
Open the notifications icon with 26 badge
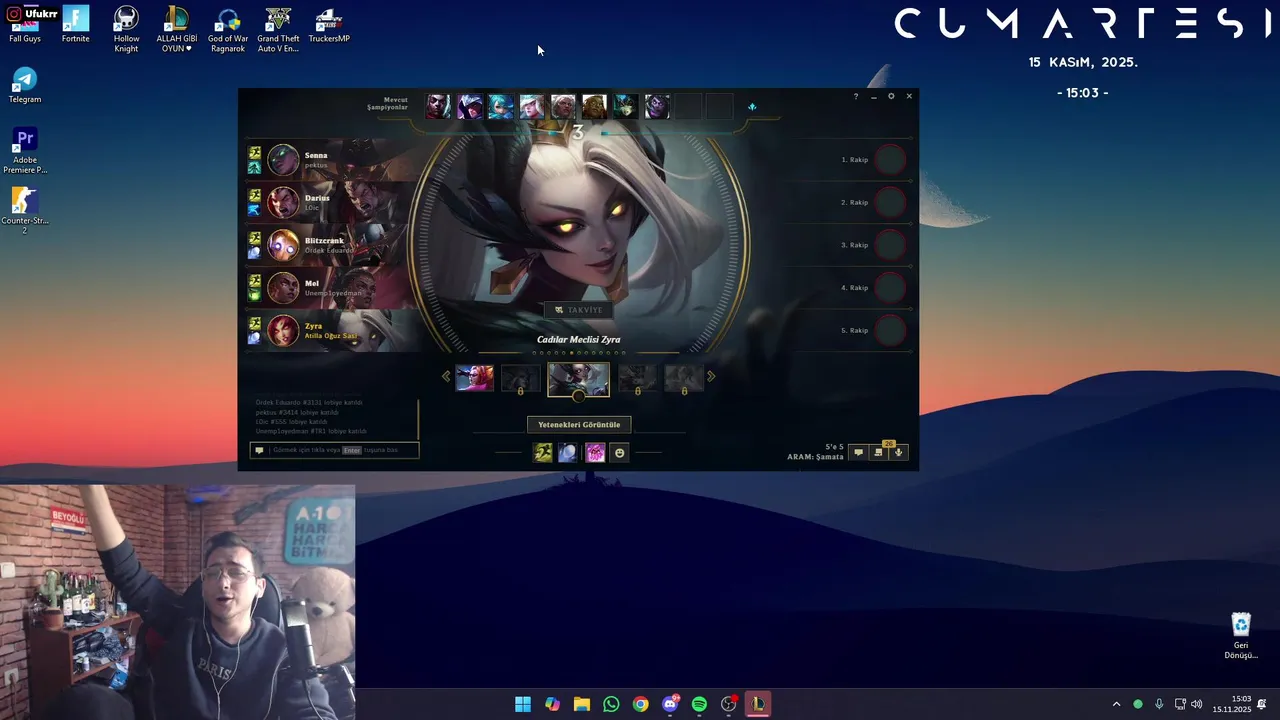pos(878,453)
